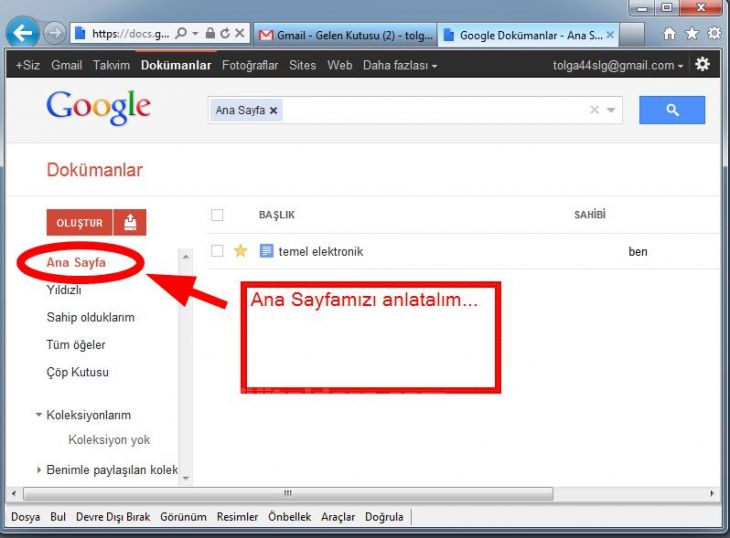Open Araçlar in the bottom toolbar
The width and height of the screenshot is (730, 538).
338,517
